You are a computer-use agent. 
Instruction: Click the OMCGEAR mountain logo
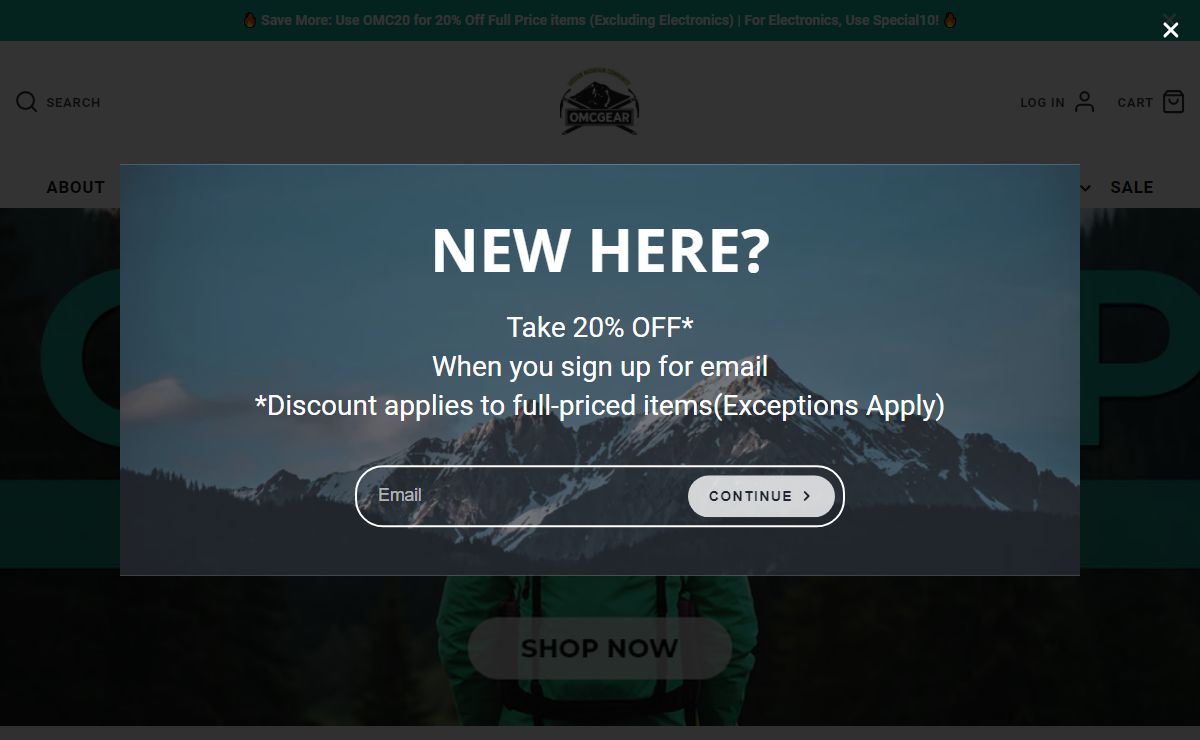point(599,103)
